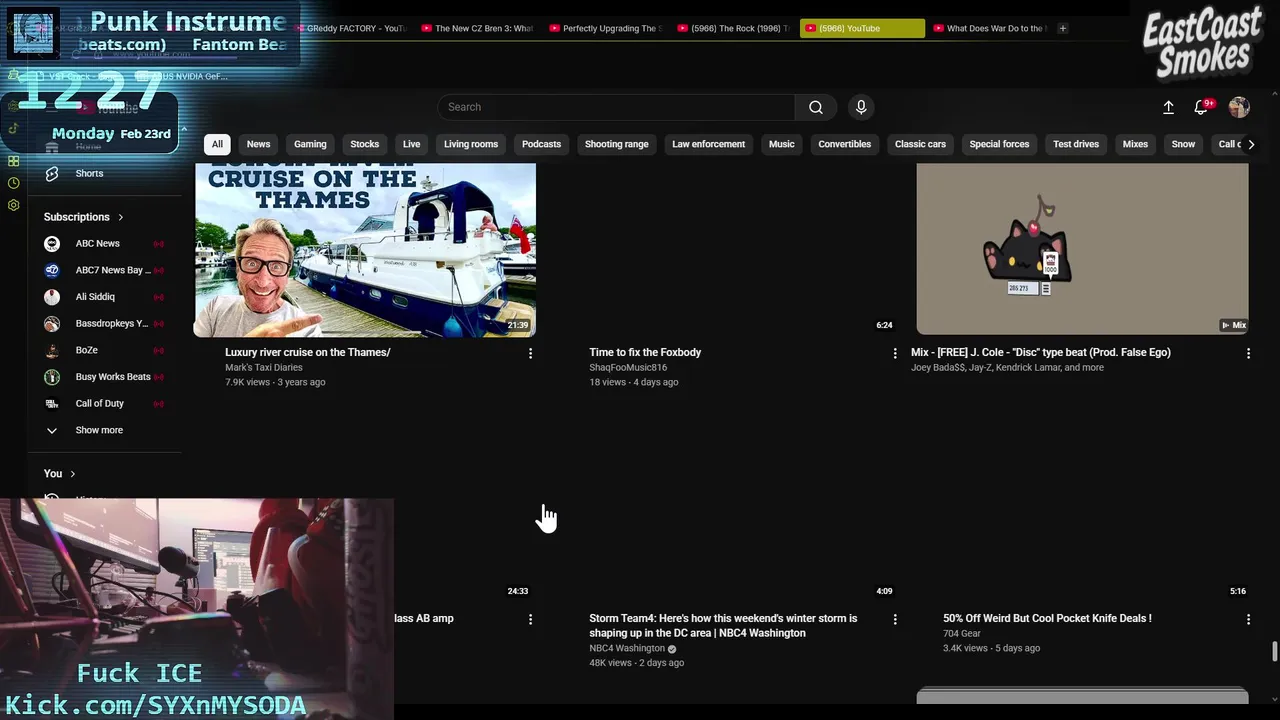The height and width of the screenshot is (720, 1280).
Task: Open ShaqFooMusic816 channel link
Action: (628, 367)
